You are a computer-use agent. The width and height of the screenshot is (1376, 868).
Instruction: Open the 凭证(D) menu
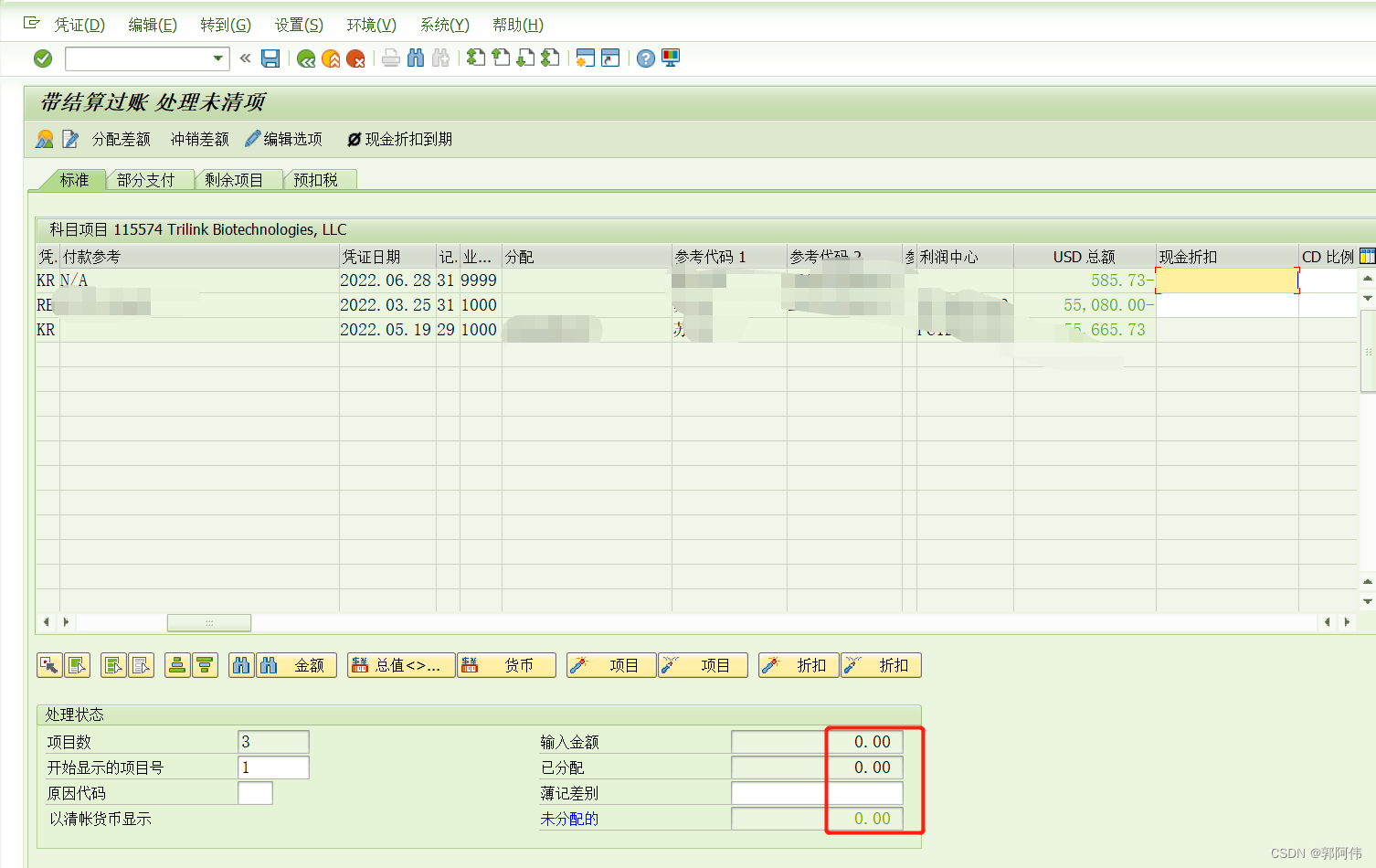coord(79,25)
